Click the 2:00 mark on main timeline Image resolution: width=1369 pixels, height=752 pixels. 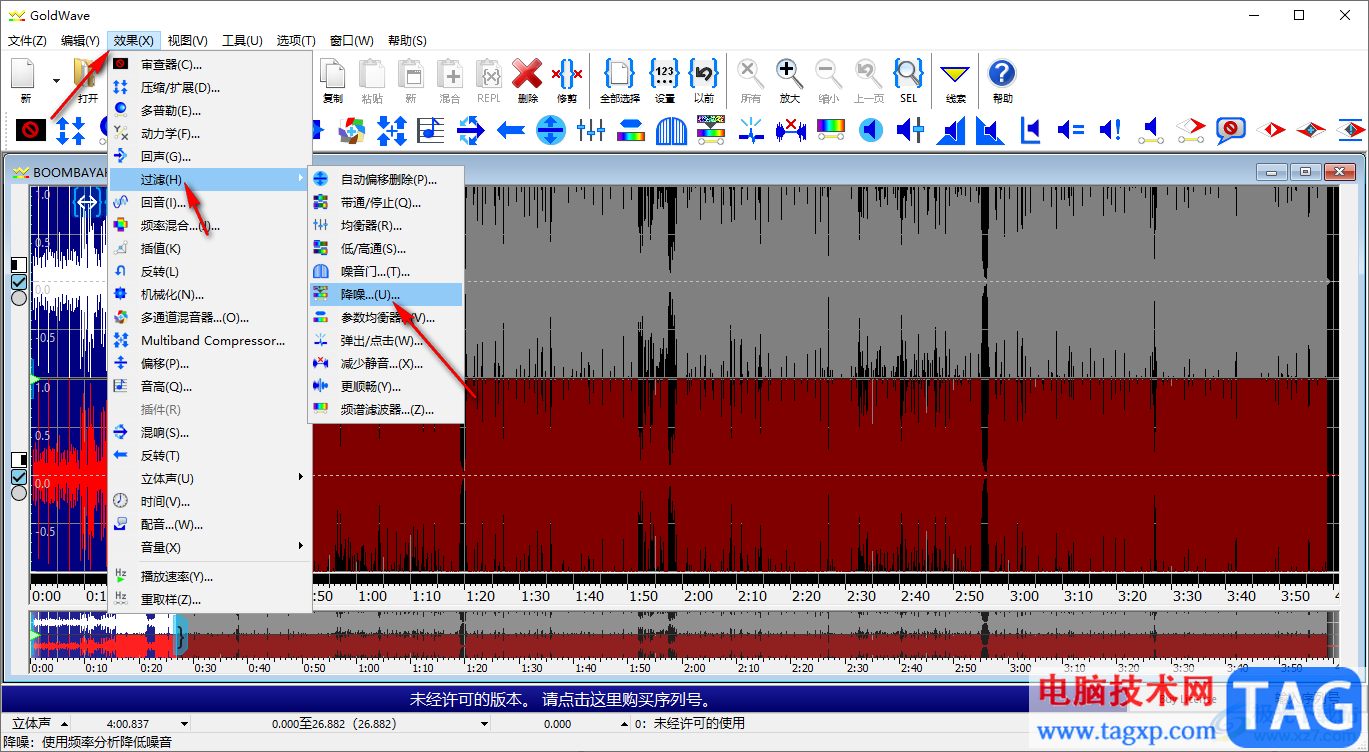pos(697,595)
